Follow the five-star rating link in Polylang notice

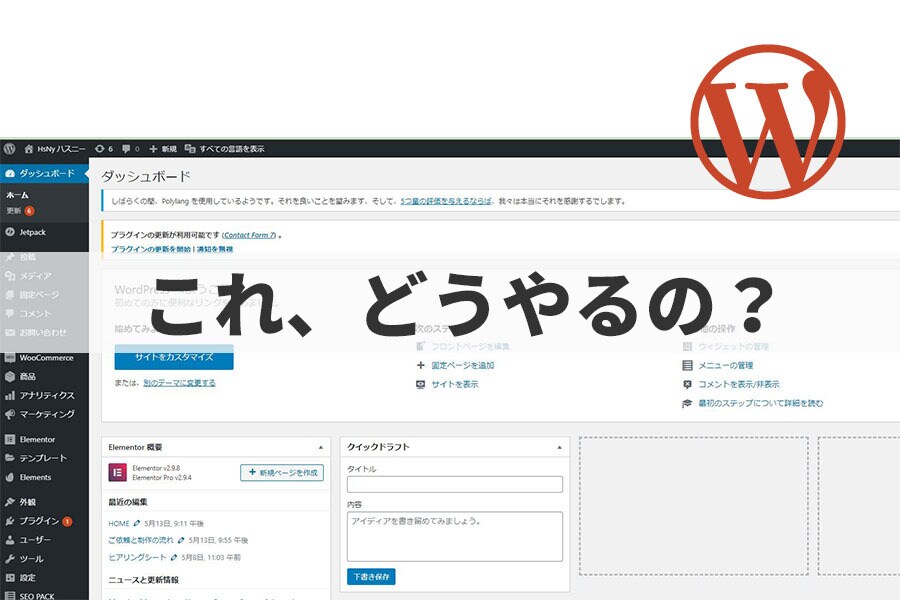[x=446, y=201]
